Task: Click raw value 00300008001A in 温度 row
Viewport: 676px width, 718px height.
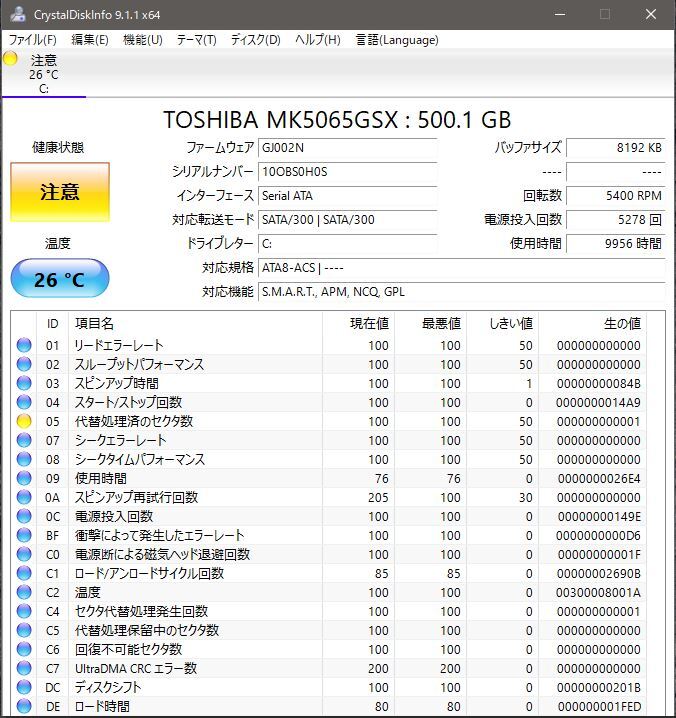Action: pyautogui.click(x=598, y=593)
